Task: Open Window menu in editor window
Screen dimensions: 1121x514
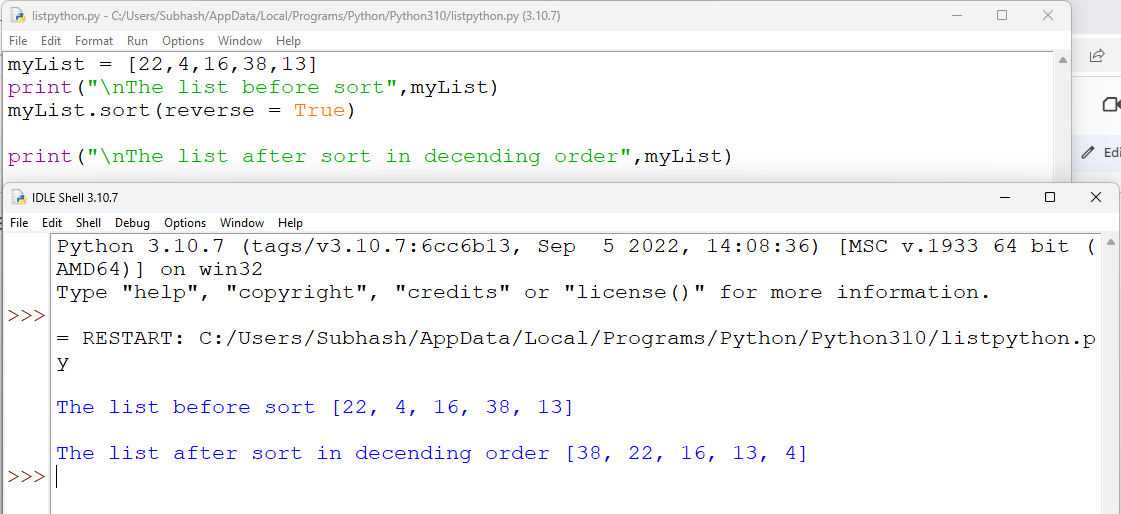Action: point(239,41)
